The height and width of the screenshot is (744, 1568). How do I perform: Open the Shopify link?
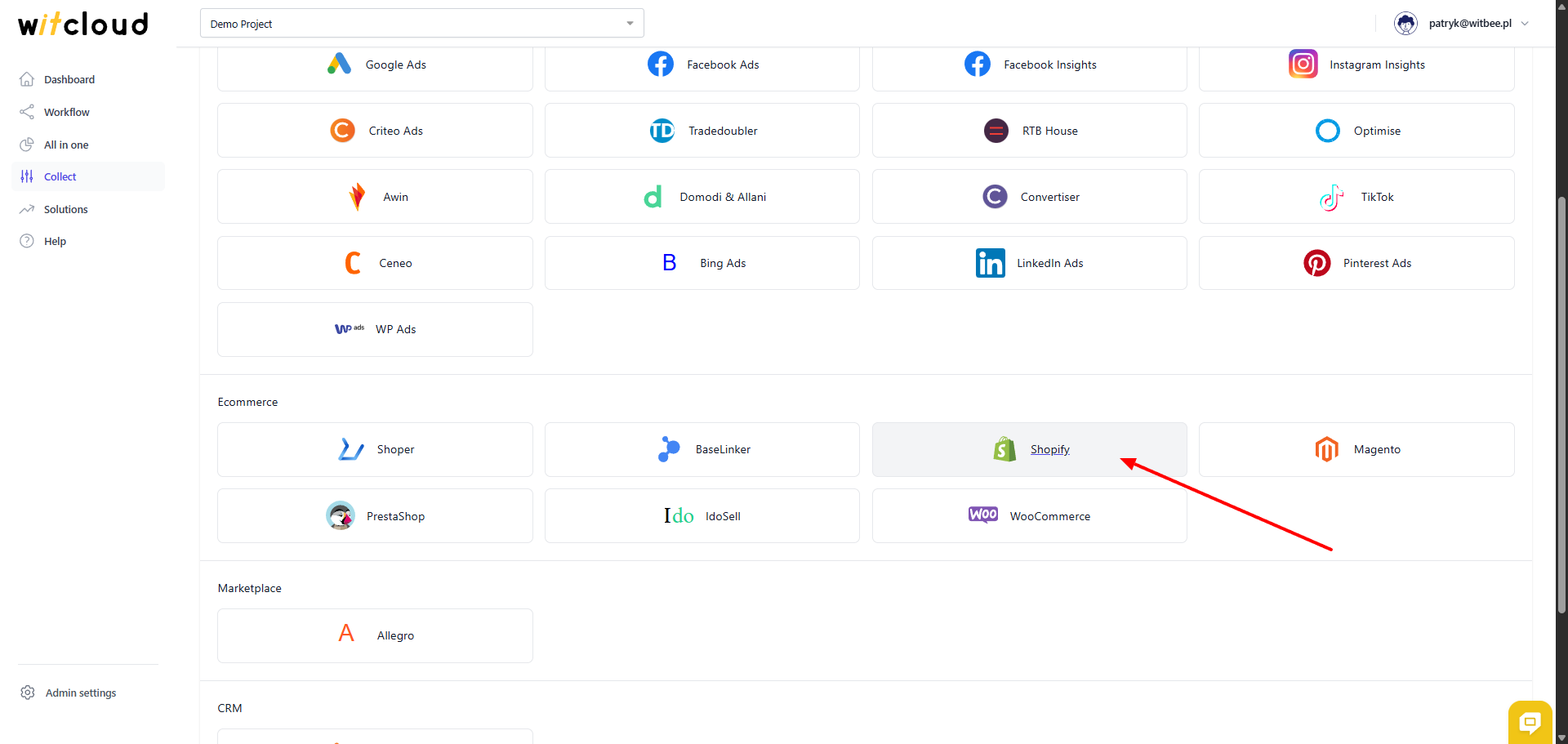click(x=1050, y=449)
